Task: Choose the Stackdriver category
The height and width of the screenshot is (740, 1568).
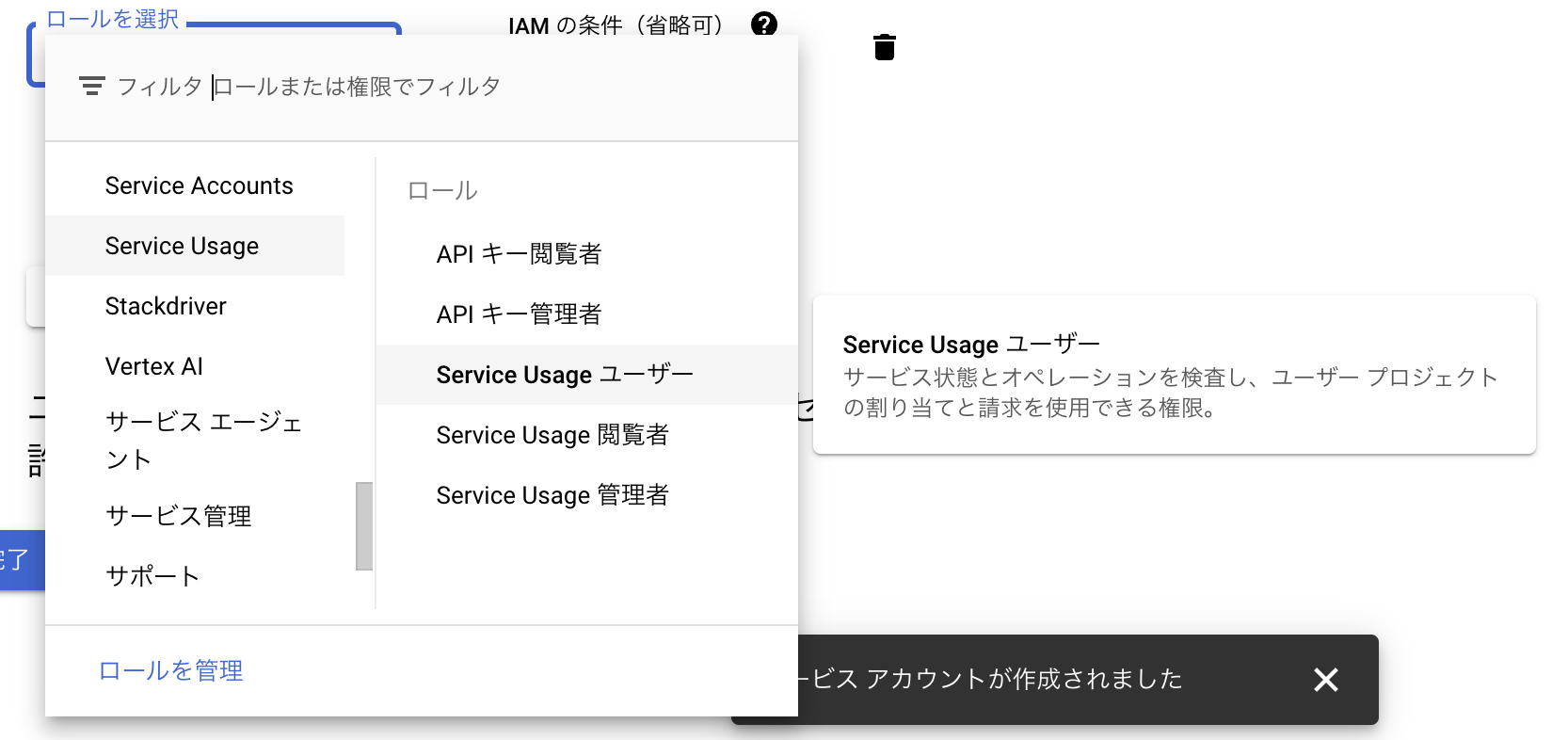Action: [x=166, y=307]
